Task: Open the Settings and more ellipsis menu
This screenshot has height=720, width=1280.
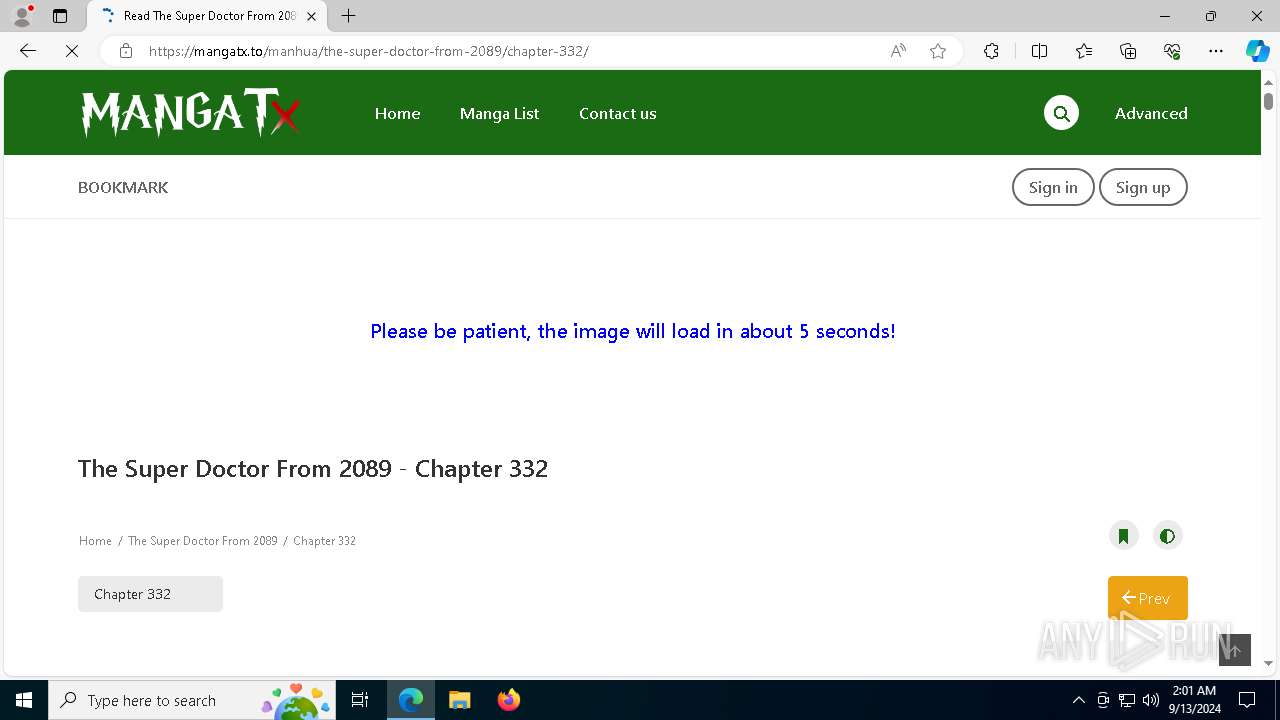Action: 1216,51
